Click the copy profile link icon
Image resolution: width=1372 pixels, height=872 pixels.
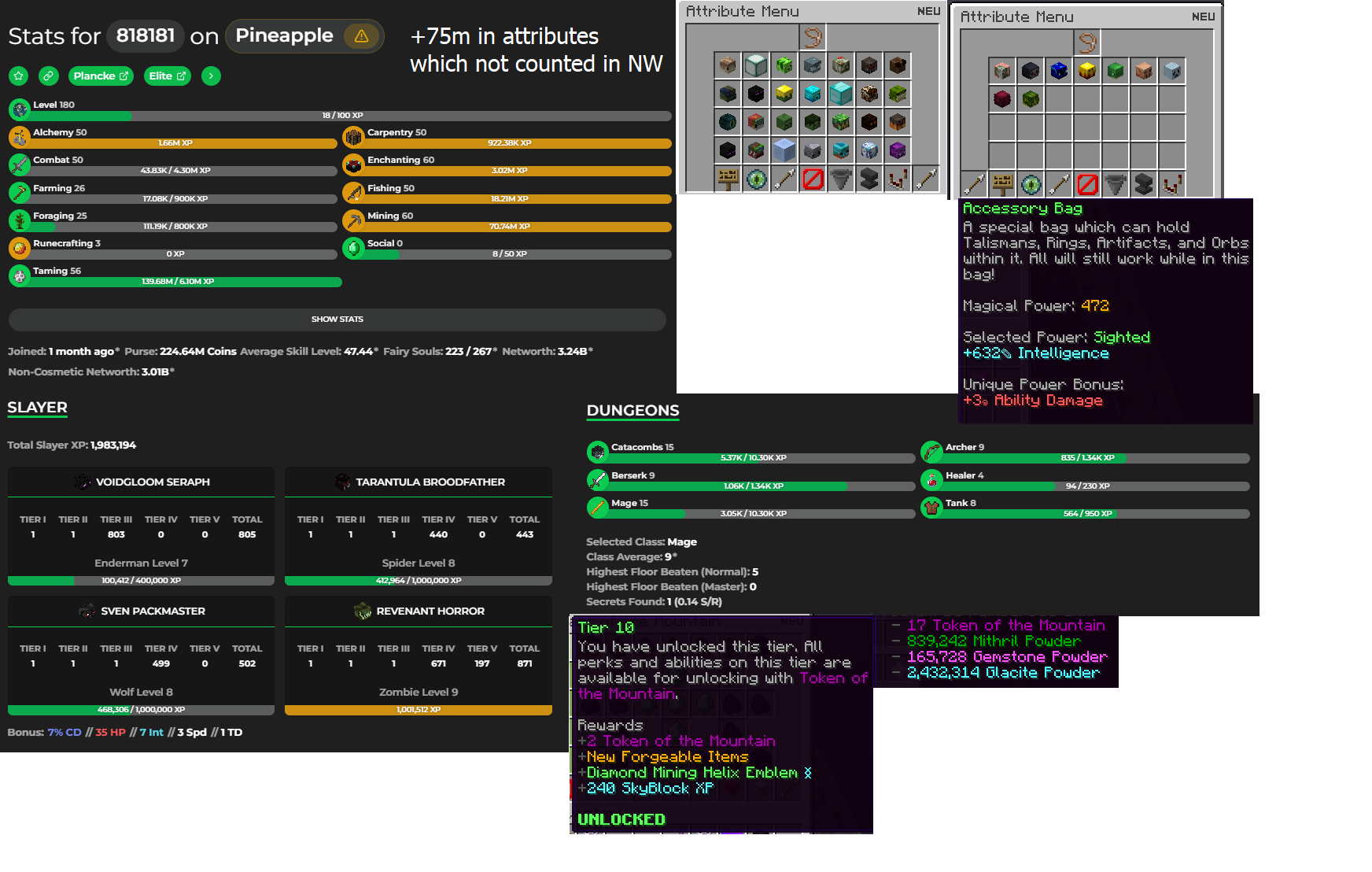pos(49,76)
